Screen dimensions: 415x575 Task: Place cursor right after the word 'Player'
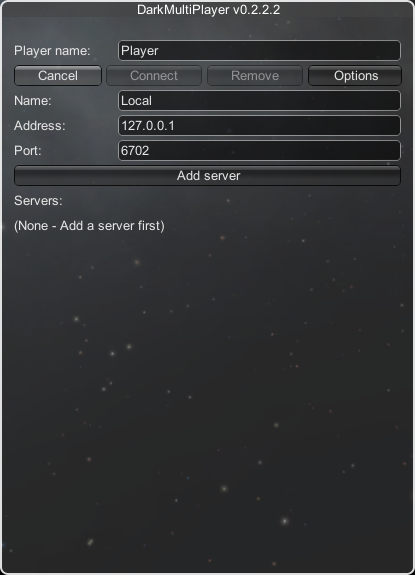[159, 51]
